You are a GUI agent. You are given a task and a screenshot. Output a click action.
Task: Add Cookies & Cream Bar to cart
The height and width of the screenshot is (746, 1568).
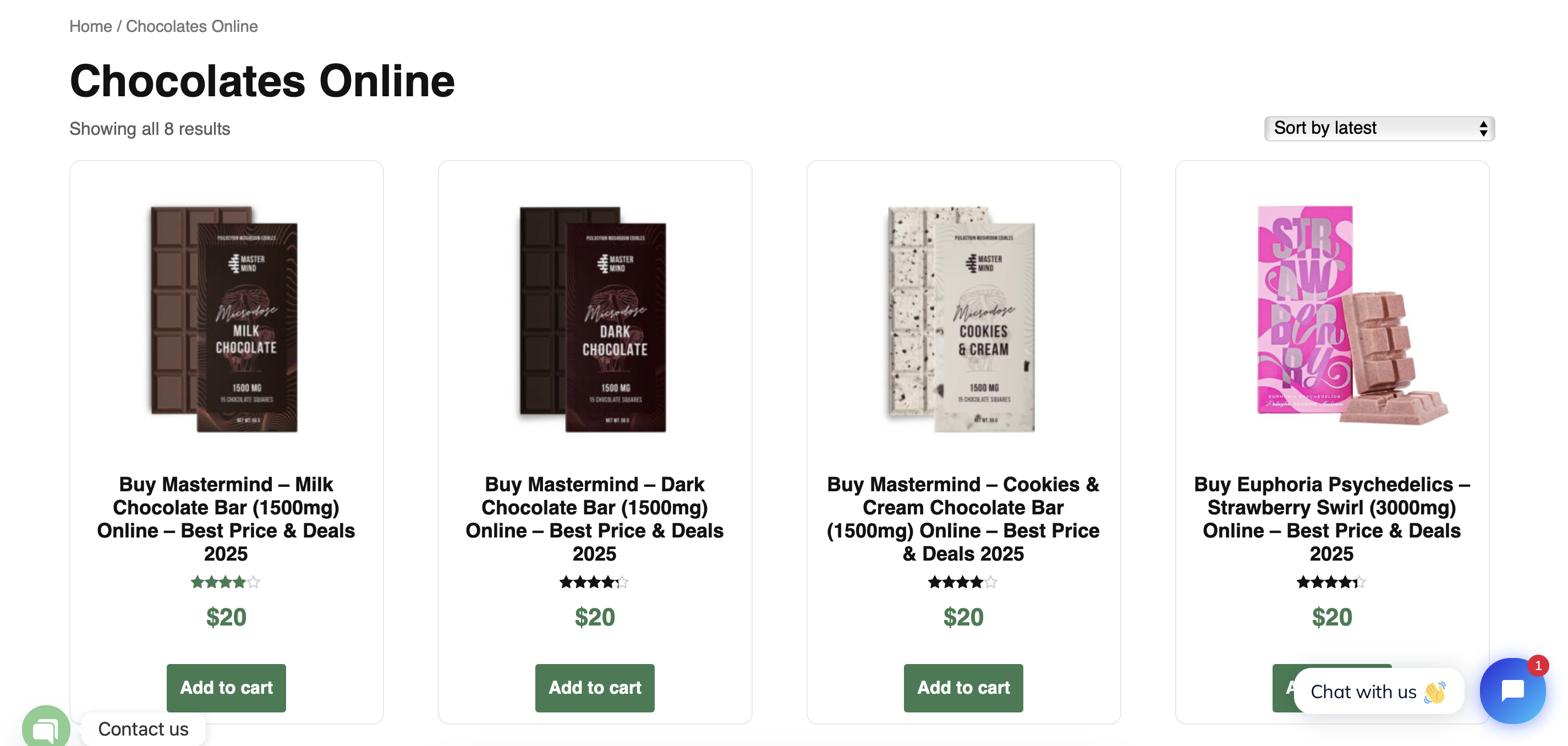[963, 688]
